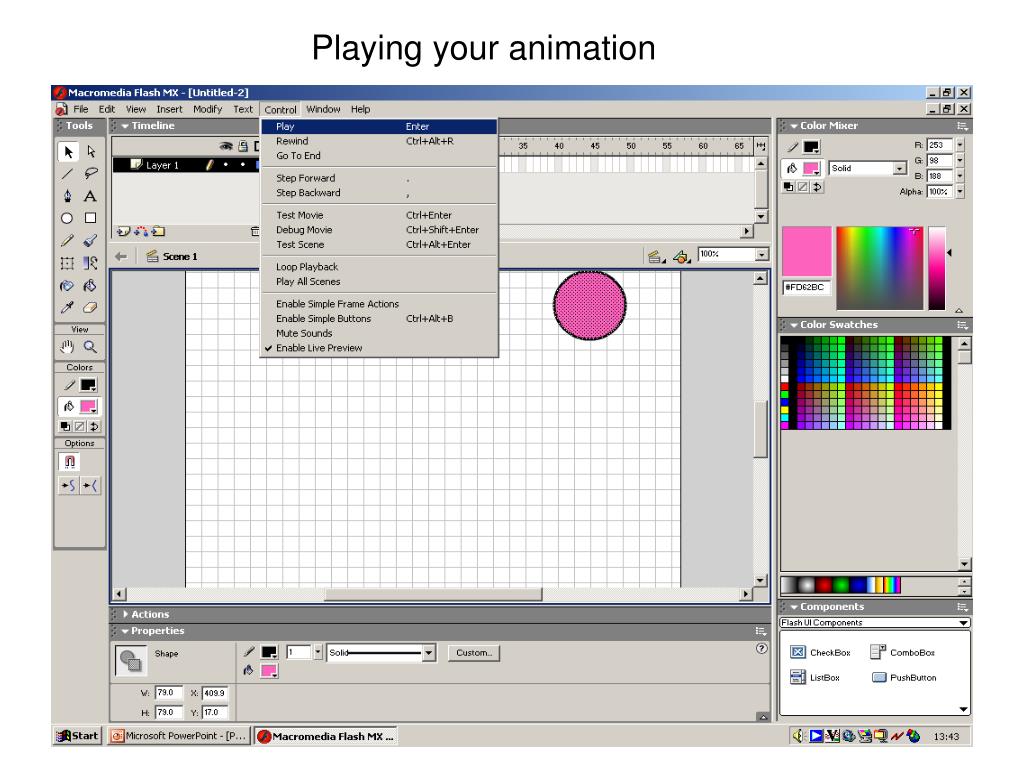The width and height of the screenshot is (1024, 768).
Task: Insert a new layer in the Timeline
Action: coord(123,231)
